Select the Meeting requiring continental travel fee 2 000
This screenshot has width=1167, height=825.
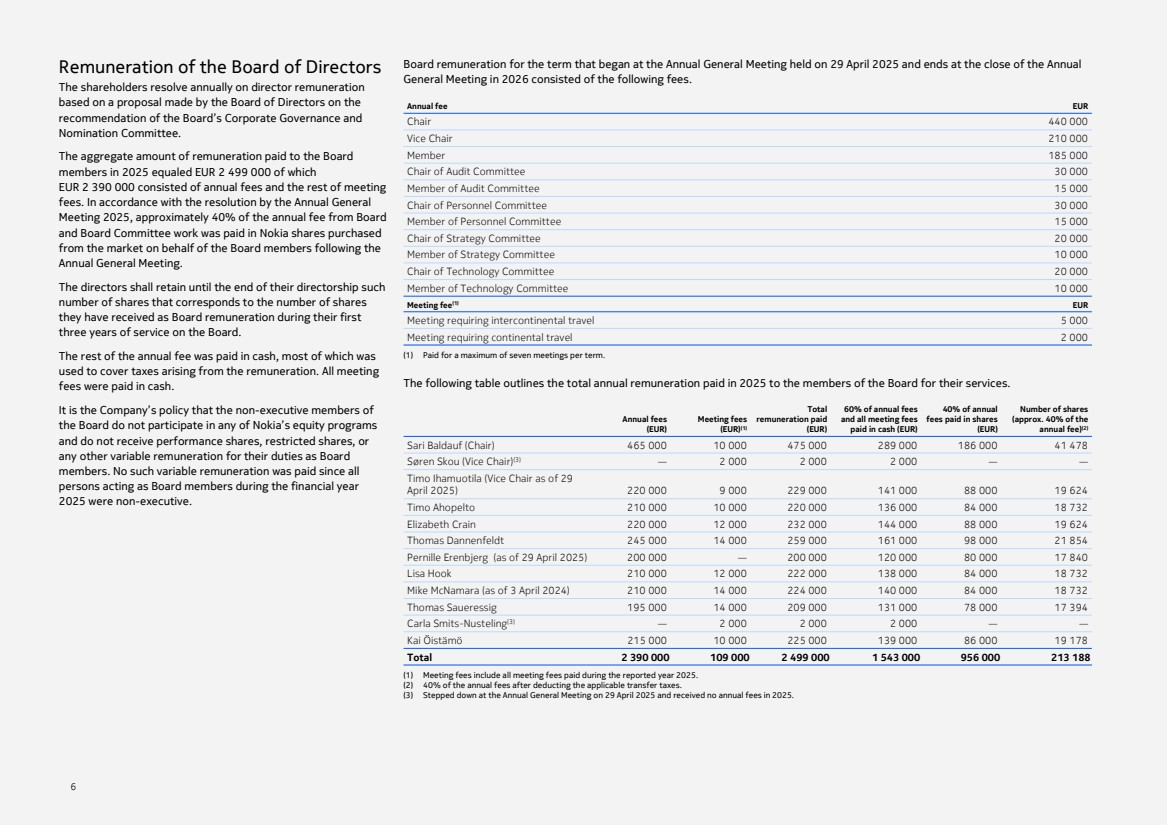[x=1074, y=338]
